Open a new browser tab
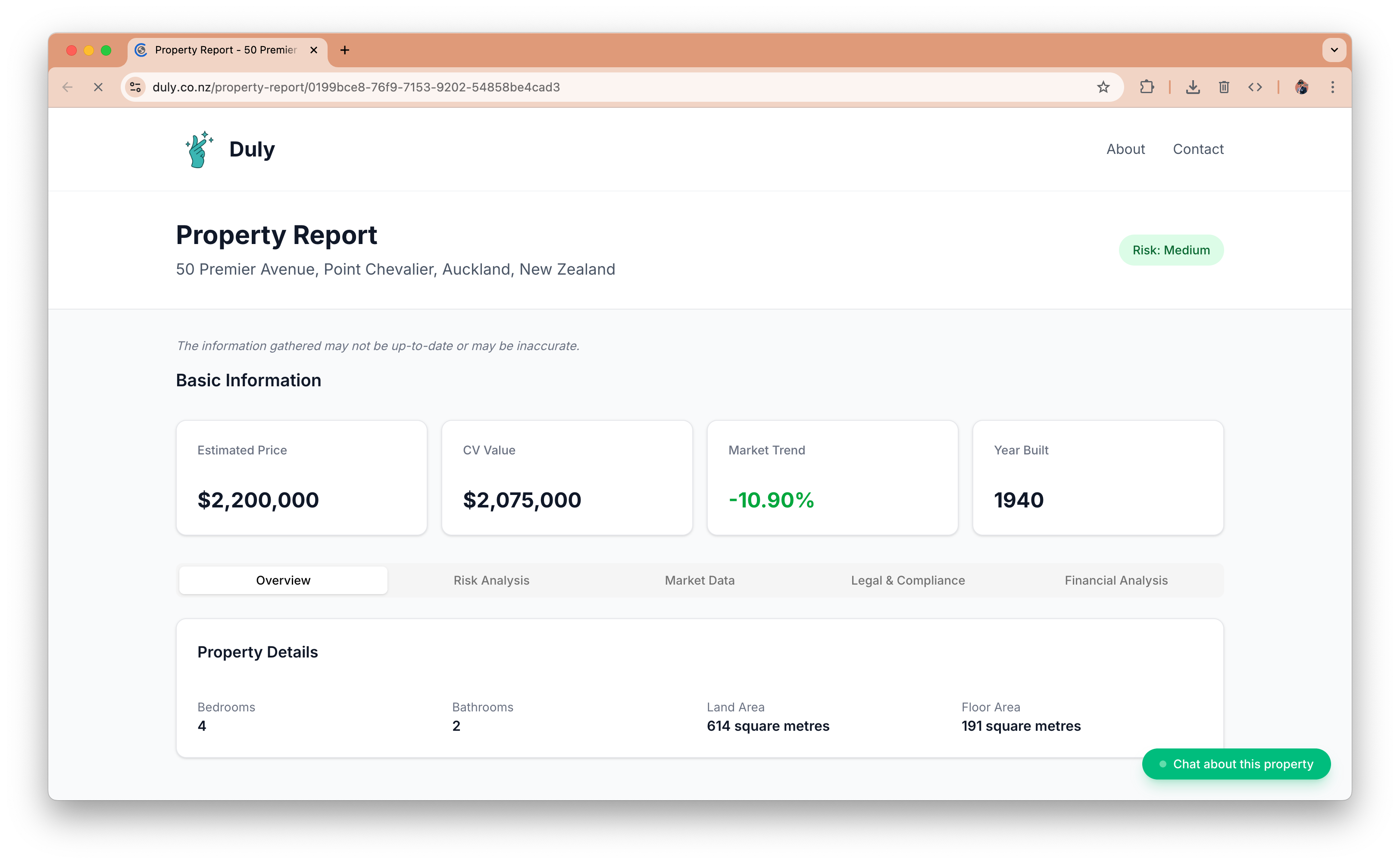The image size is (1400, 864). pos(344,50)
